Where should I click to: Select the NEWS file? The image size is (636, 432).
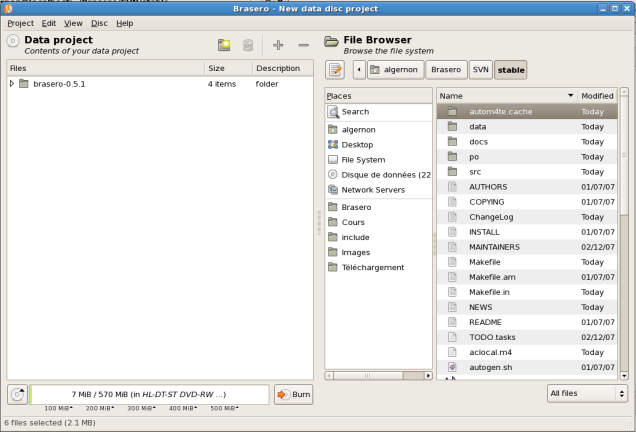point(527,307)
